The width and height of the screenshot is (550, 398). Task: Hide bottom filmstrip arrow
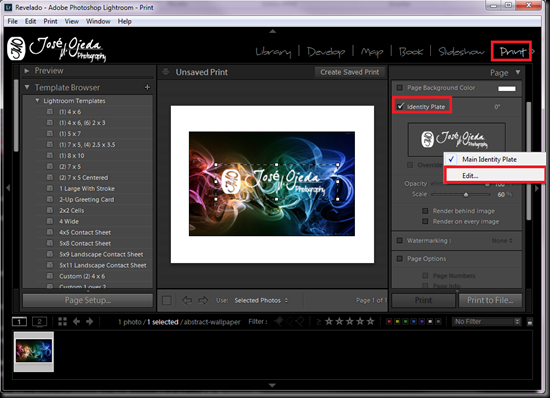272,385
